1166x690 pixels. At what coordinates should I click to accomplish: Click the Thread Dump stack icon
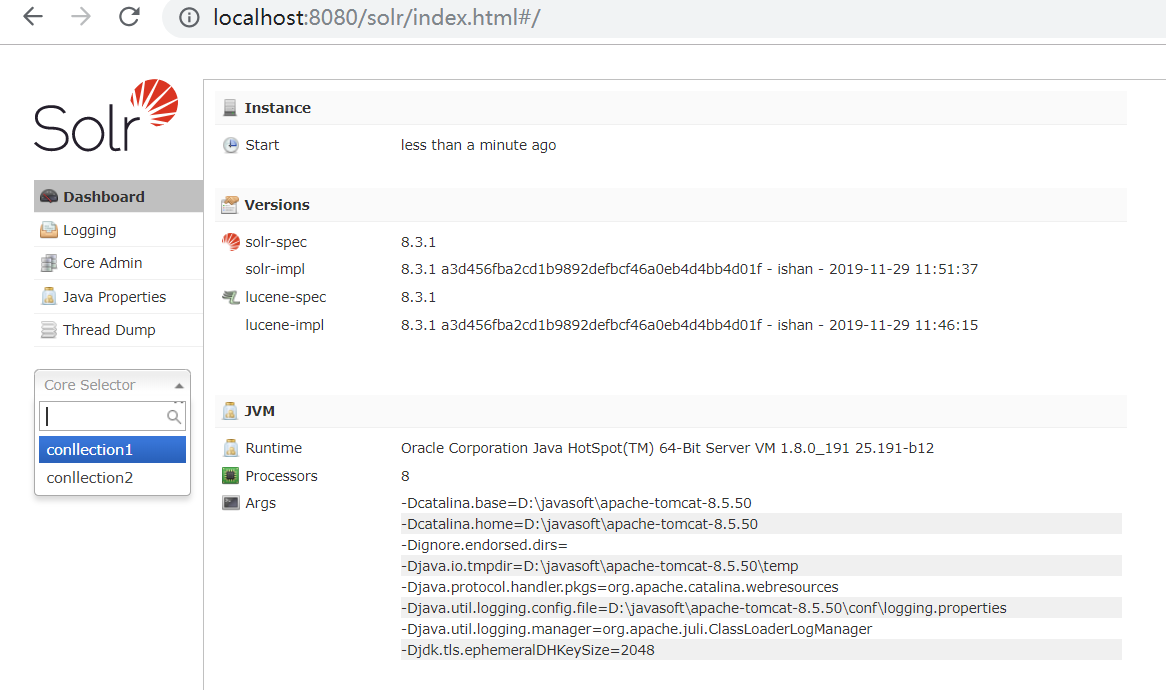pos(48,329)
